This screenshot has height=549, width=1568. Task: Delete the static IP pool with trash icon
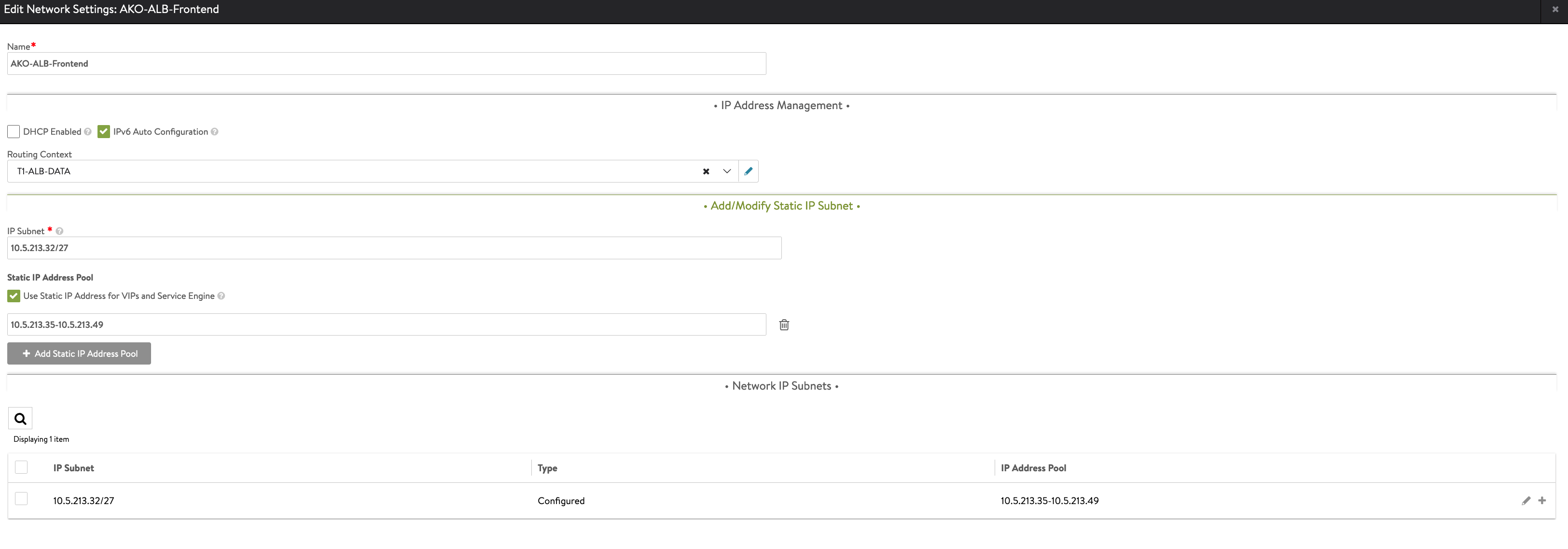point(784,325)
